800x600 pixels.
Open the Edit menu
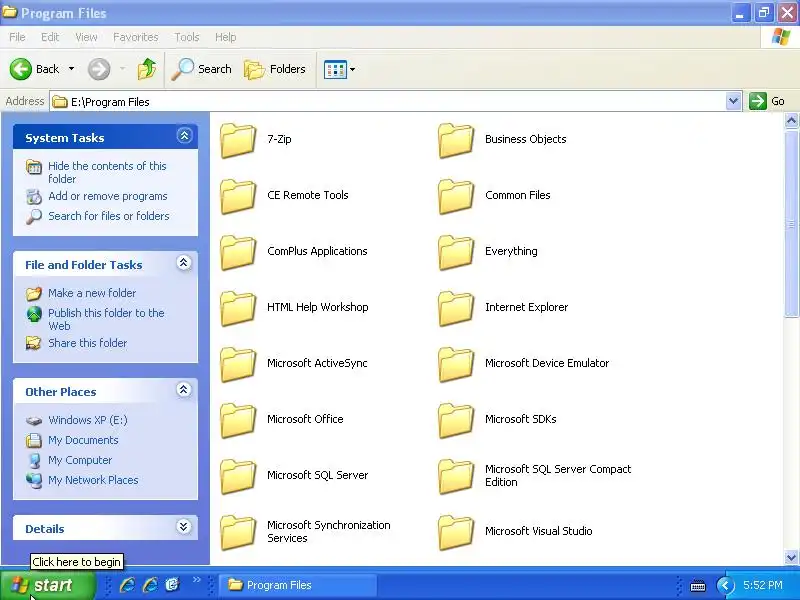[x=50, y=37]
